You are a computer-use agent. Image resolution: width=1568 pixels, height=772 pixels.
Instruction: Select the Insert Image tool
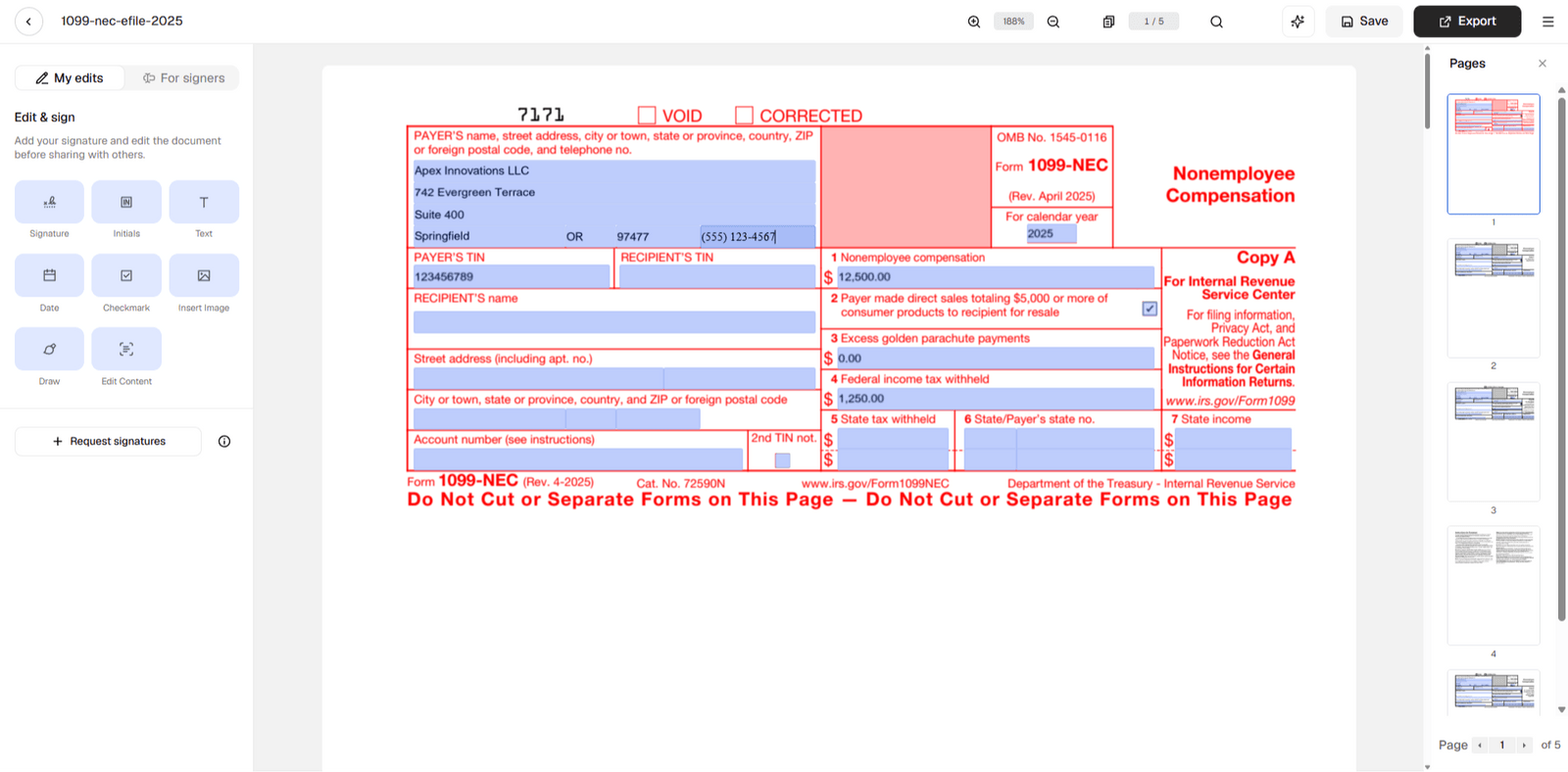pyautogui.click(x=204, y=275)
